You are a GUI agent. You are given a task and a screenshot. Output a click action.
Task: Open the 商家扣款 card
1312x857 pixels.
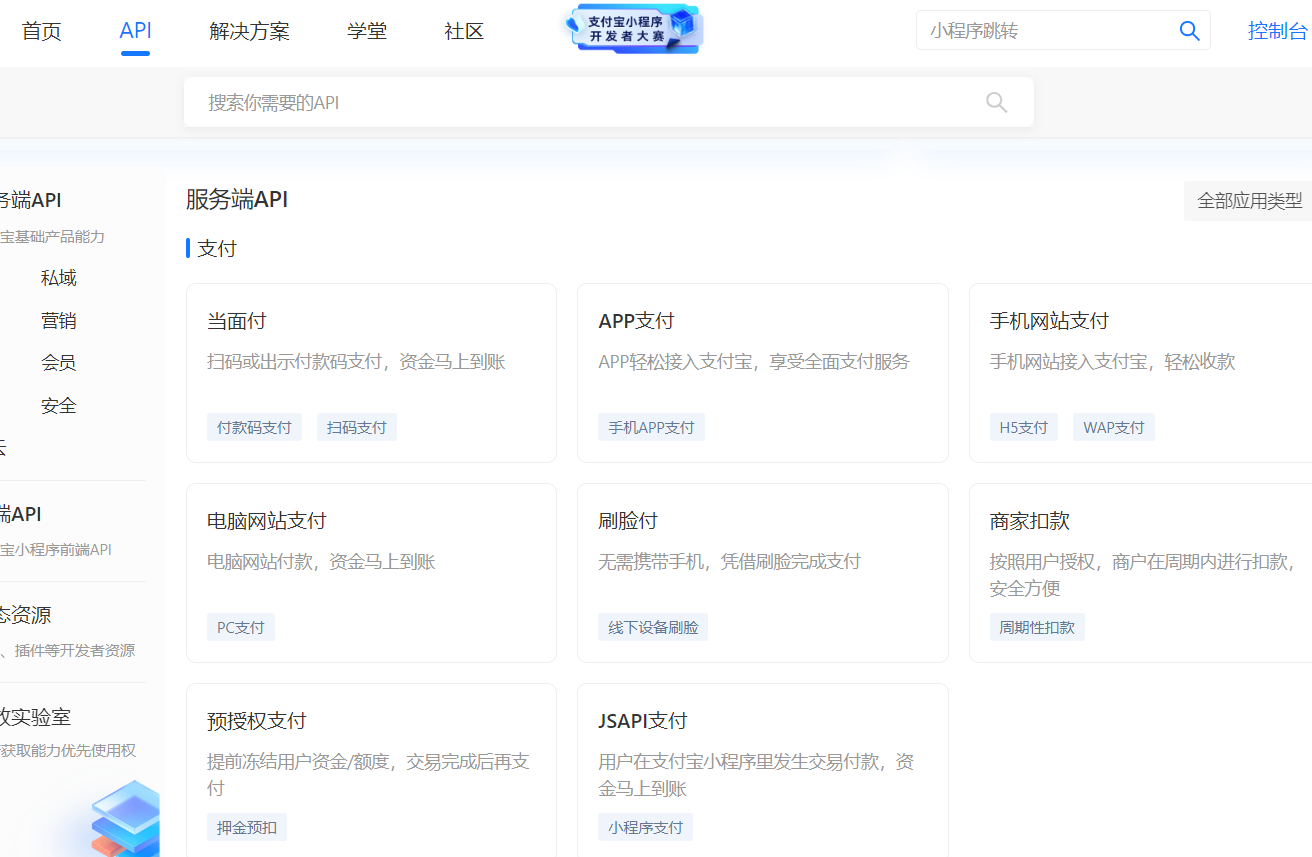[1140, 573]
